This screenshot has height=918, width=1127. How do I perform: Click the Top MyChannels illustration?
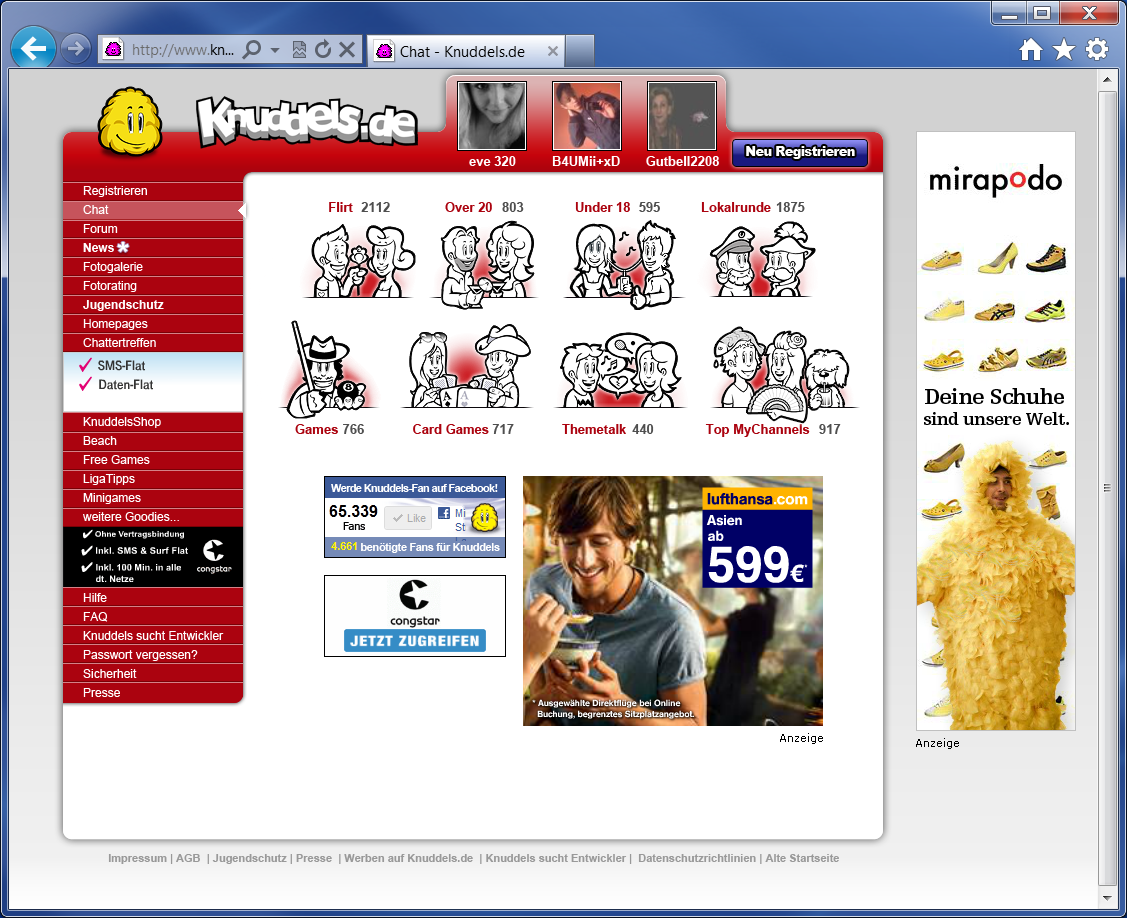(782, 372)
